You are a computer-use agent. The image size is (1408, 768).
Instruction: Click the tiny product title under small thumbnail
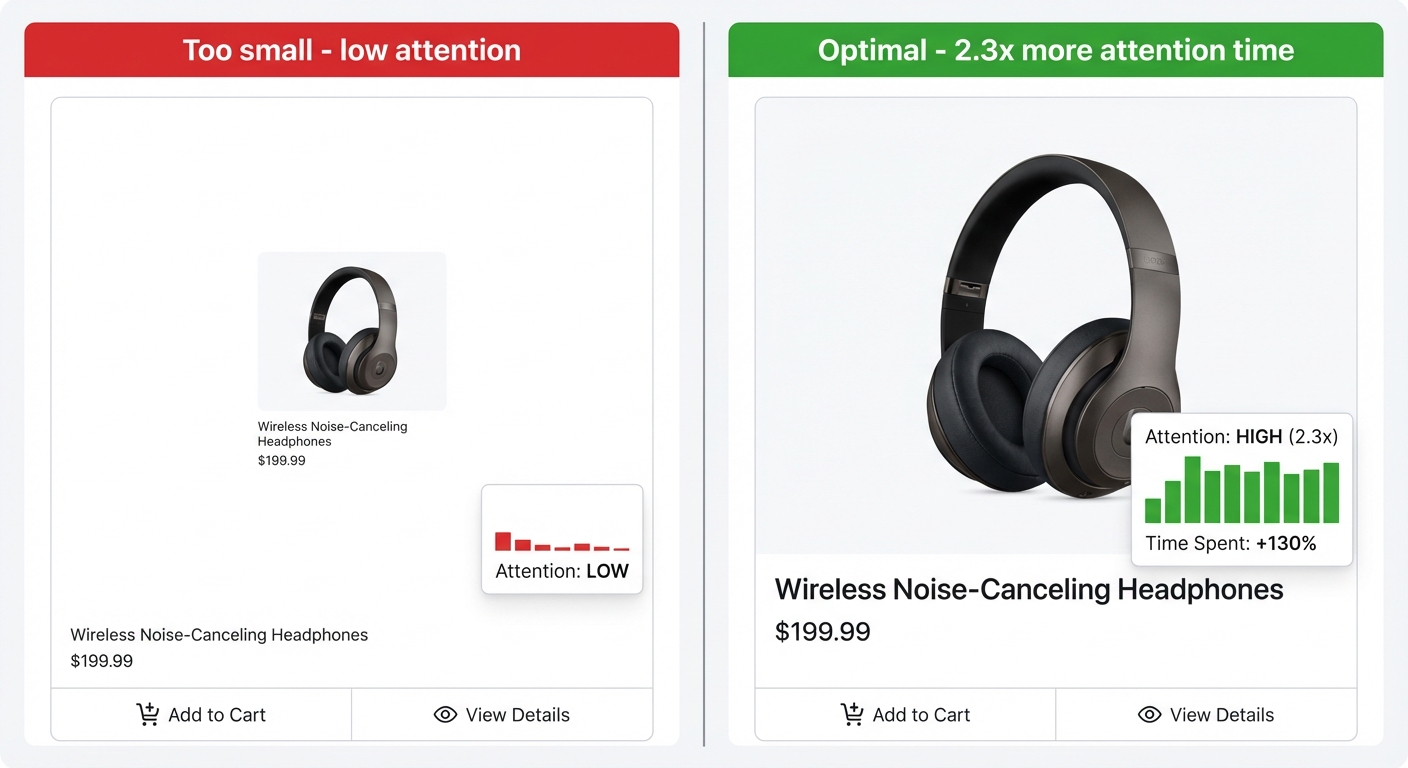click(x=332, y=434)
